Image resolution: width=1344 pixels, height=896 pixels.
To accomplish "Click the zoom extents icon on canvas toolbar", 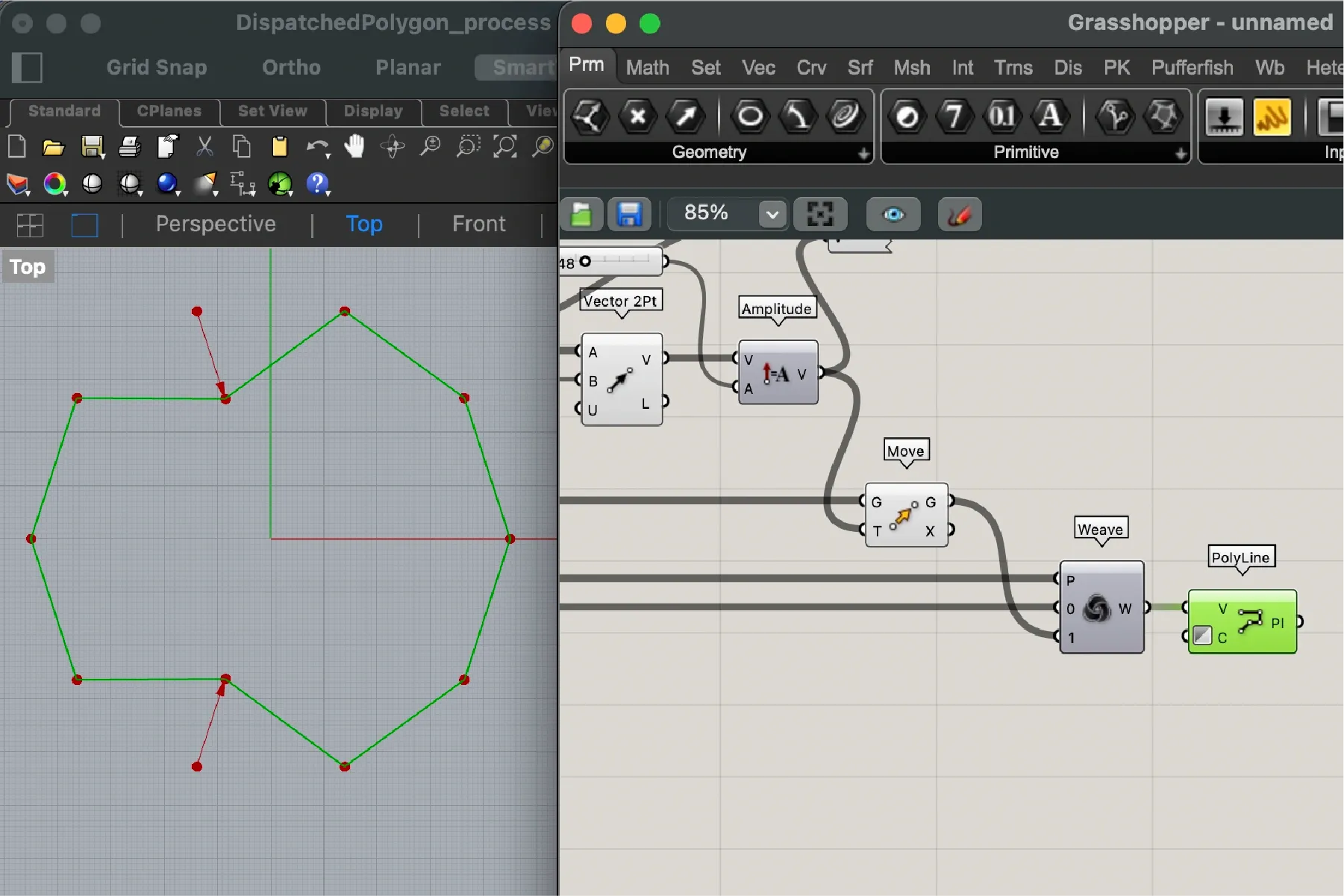I will (x=819, y=215).
